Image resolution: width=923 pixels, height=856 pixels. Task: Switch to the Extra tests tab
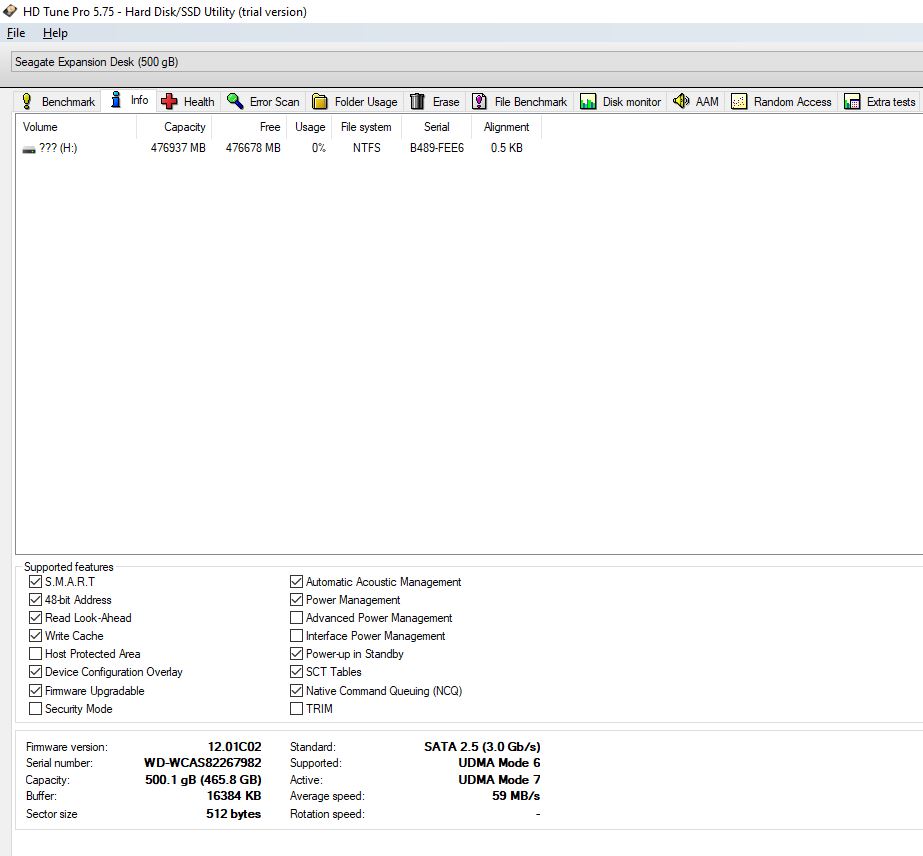pyautogui.click(x=881, y=101)
